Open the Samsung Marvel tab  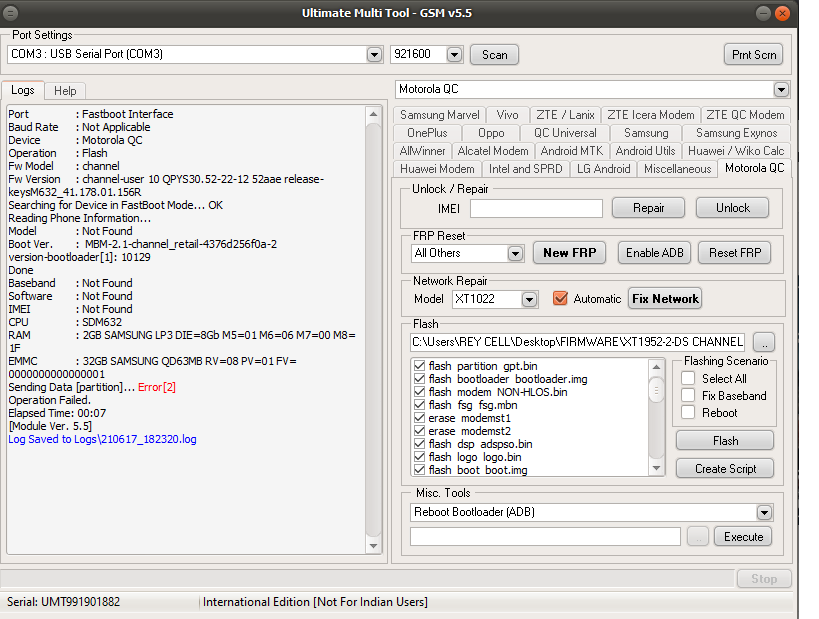439,115
